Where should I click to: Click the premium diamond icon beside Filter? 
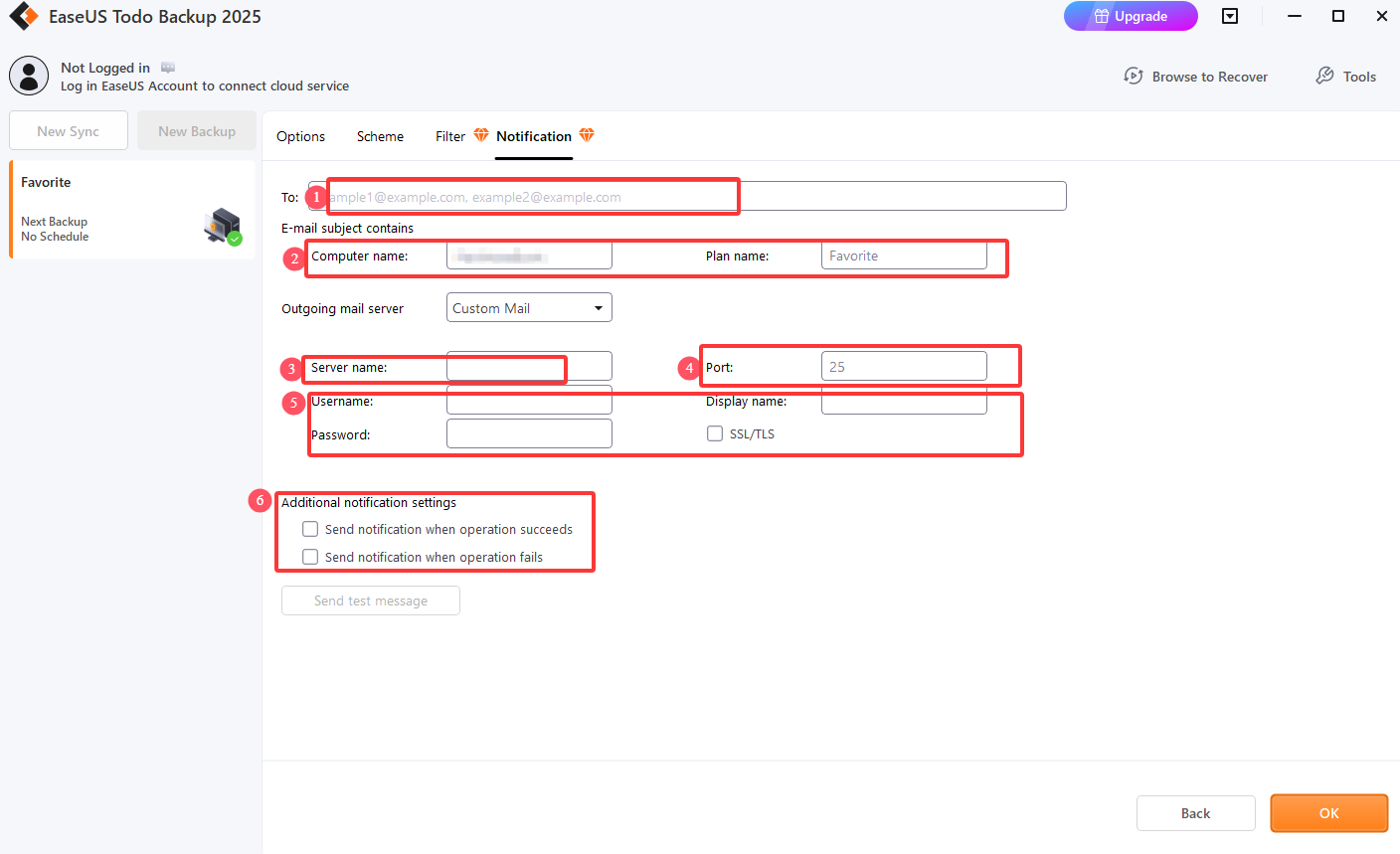481,135
